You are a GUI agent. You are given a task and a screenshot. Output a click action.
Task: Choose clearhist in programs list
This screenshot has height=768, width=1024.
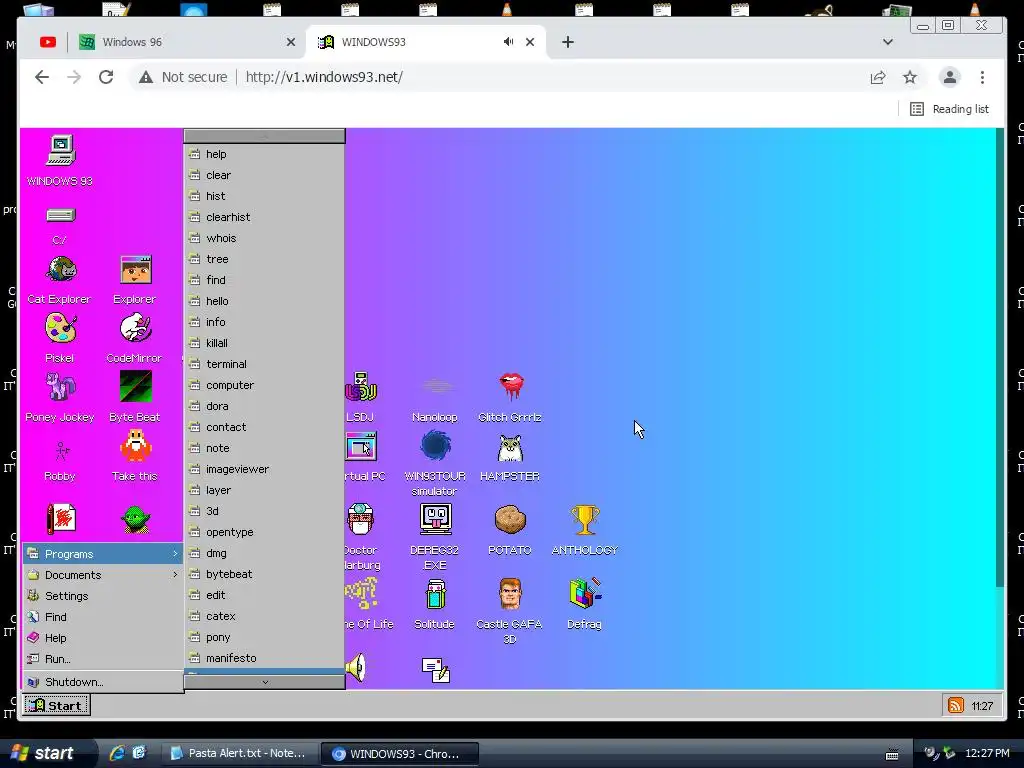(264, 217)
